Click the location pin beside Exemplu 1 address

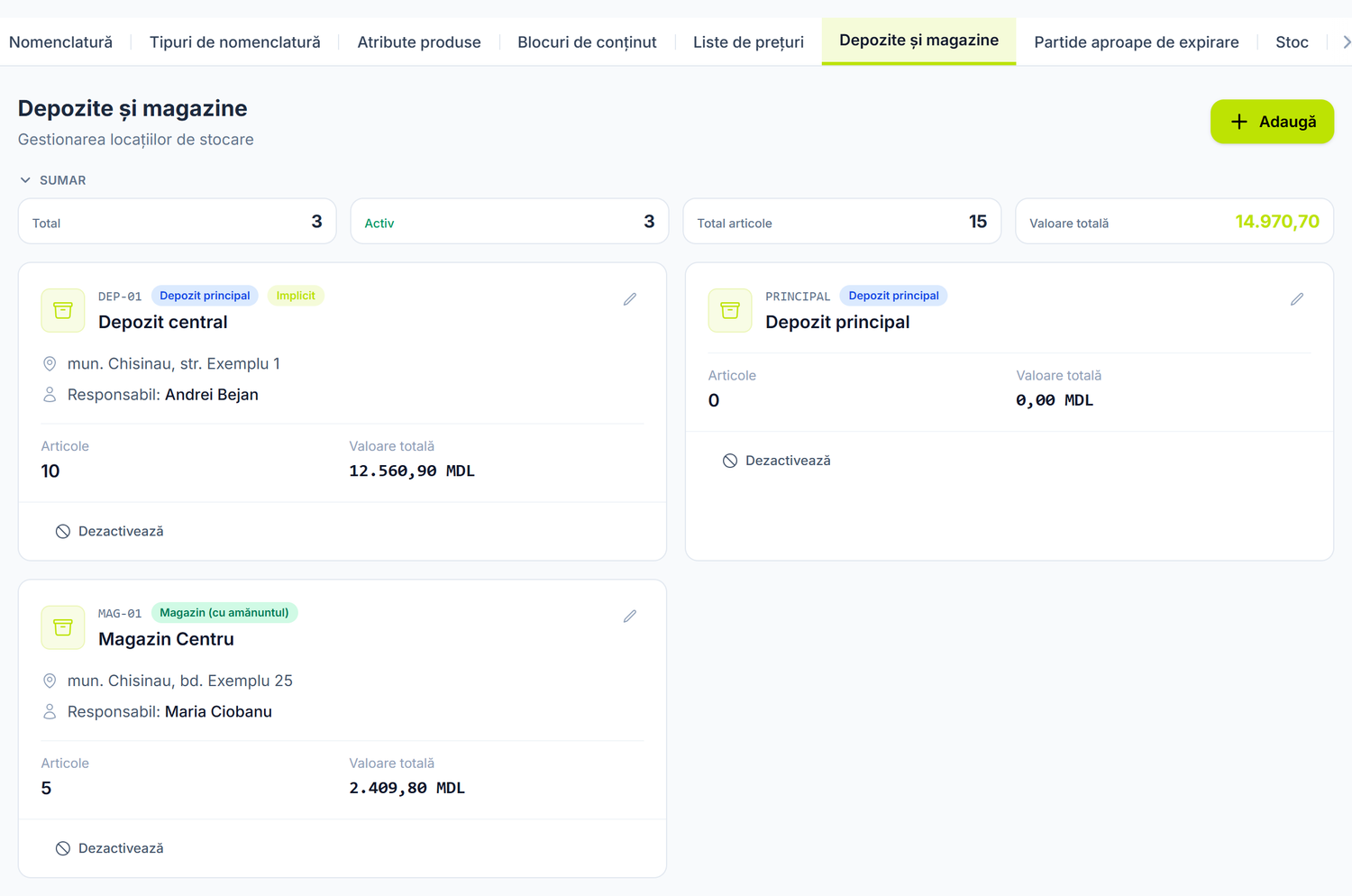(x=50, y=364)
